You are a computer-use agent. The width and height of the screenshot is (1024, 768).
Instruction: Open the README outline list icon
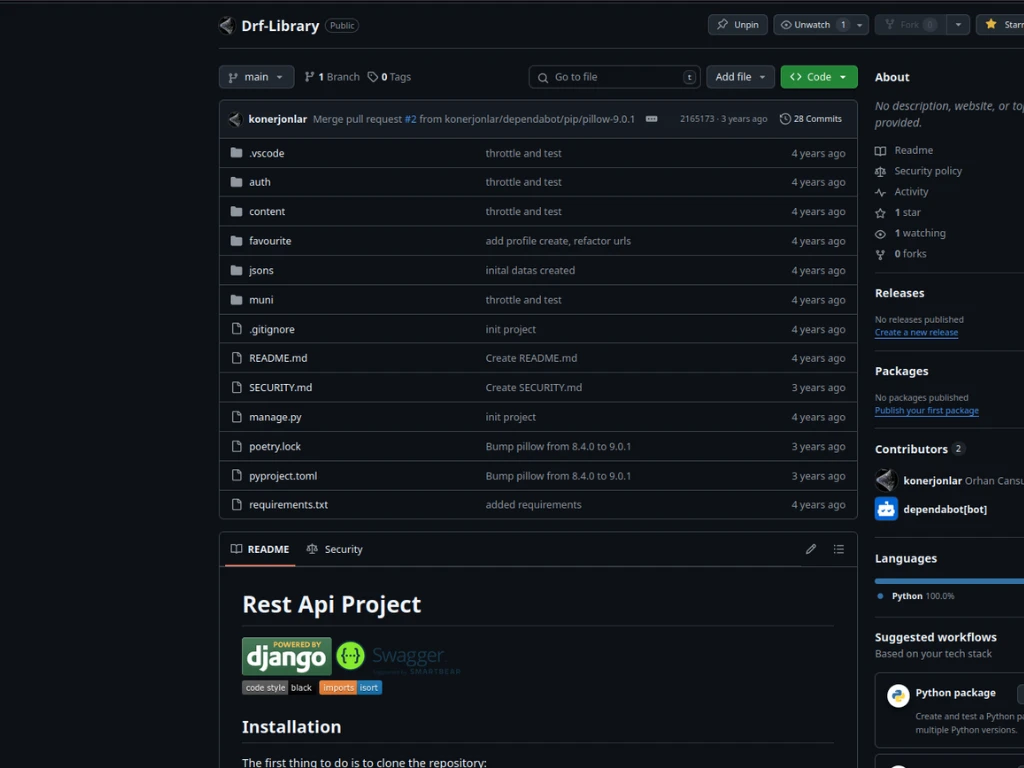click(839, 549)
